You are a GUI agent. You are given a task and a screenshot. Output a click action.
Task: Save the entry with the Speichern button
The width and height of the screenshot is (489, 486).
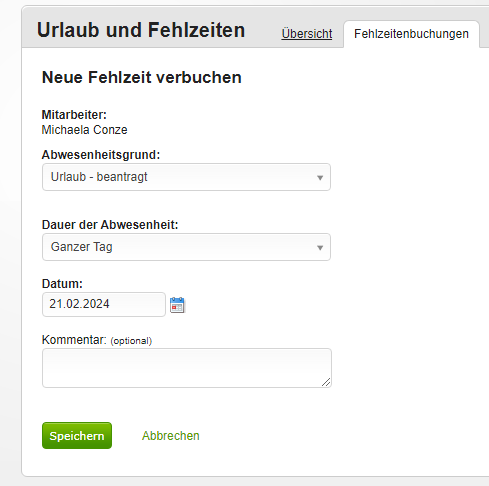(x=77, y=436)
